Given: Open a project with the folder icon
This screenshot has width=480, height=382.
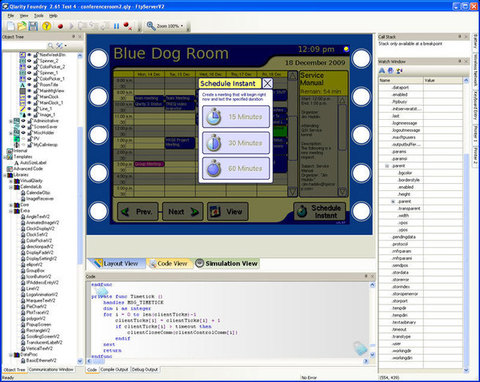Looking at the screenshot, I should pyautogui.click(x=22, y=26).
